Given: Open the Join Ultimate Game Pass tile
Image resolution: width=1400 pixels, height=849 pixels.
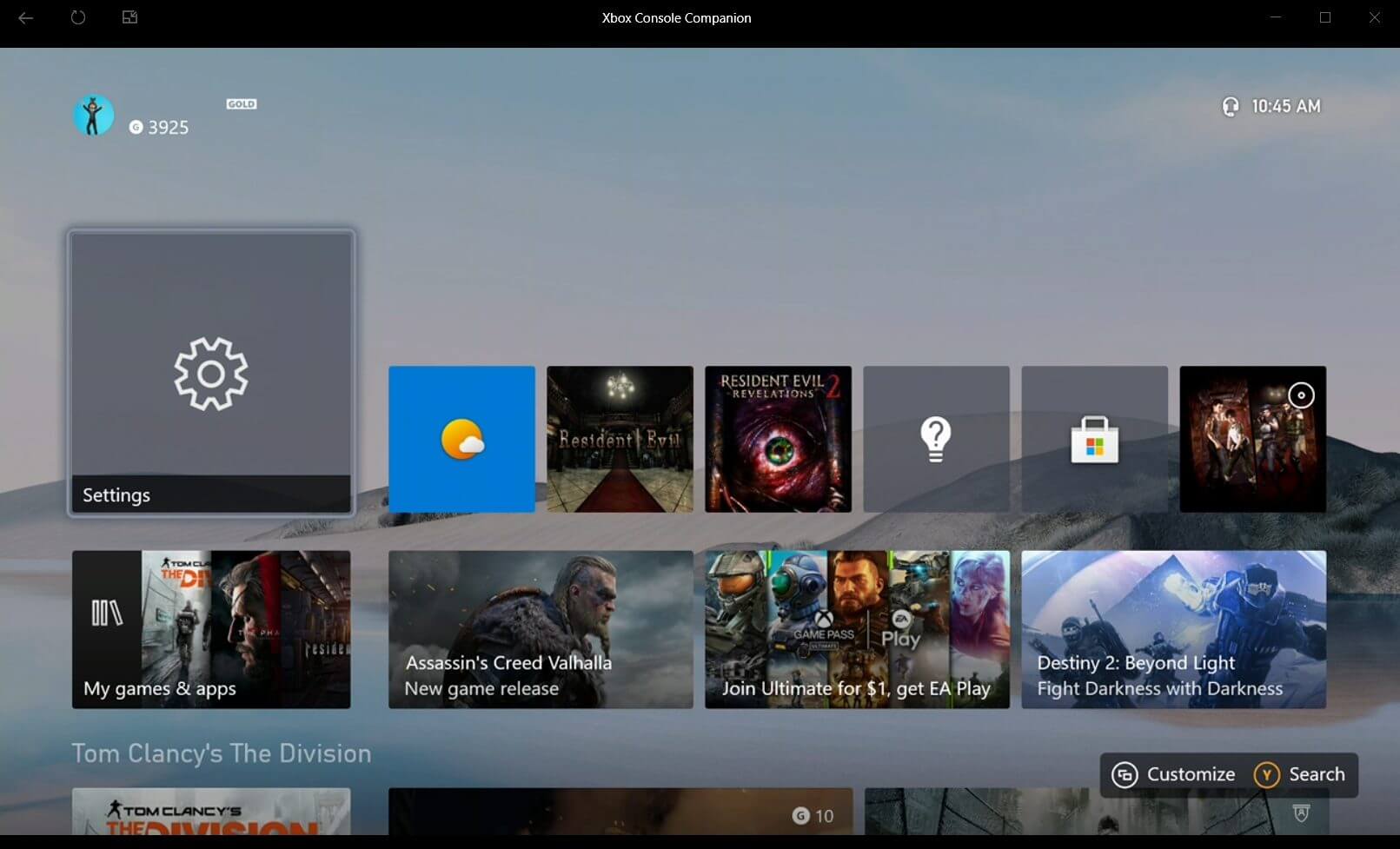Looking at the screenshot, I should pos(857,629).
